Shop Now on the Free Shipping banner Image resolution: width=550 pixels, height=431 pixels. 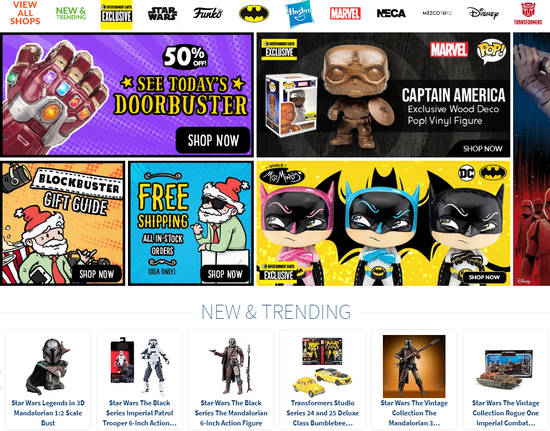point(225,274)
